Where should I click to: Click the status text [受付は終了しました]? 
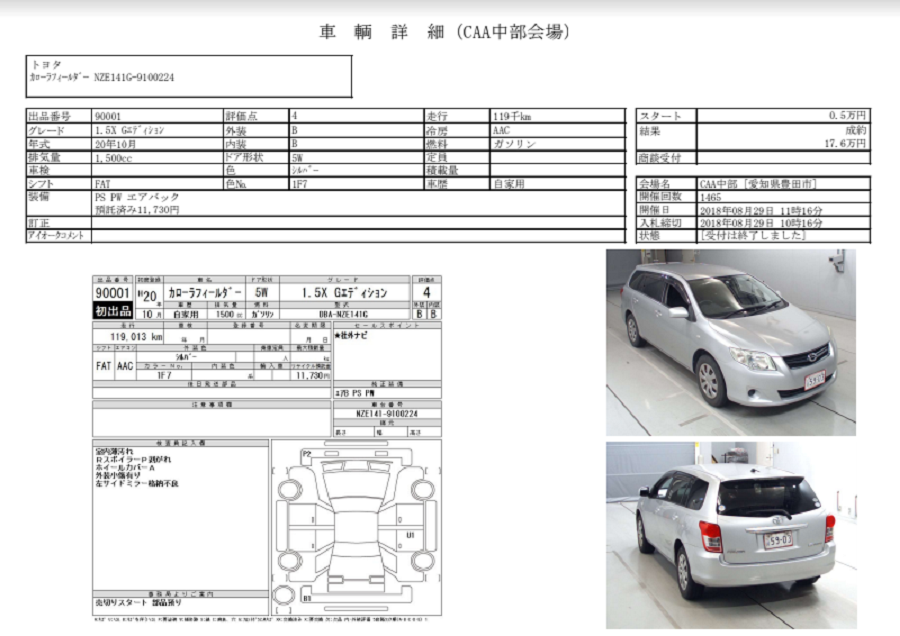(752, 235)
